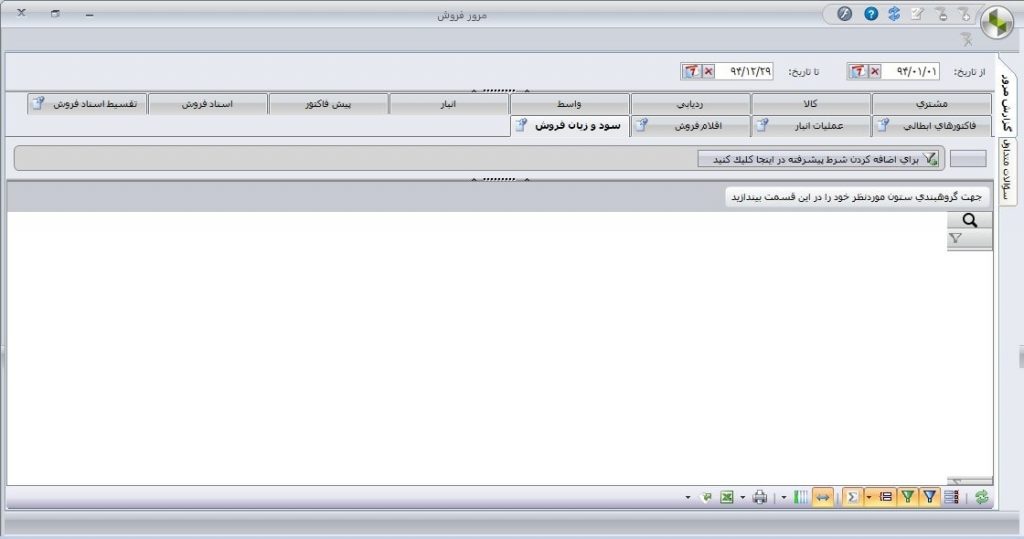Click the end date input field

coord(748,71)
